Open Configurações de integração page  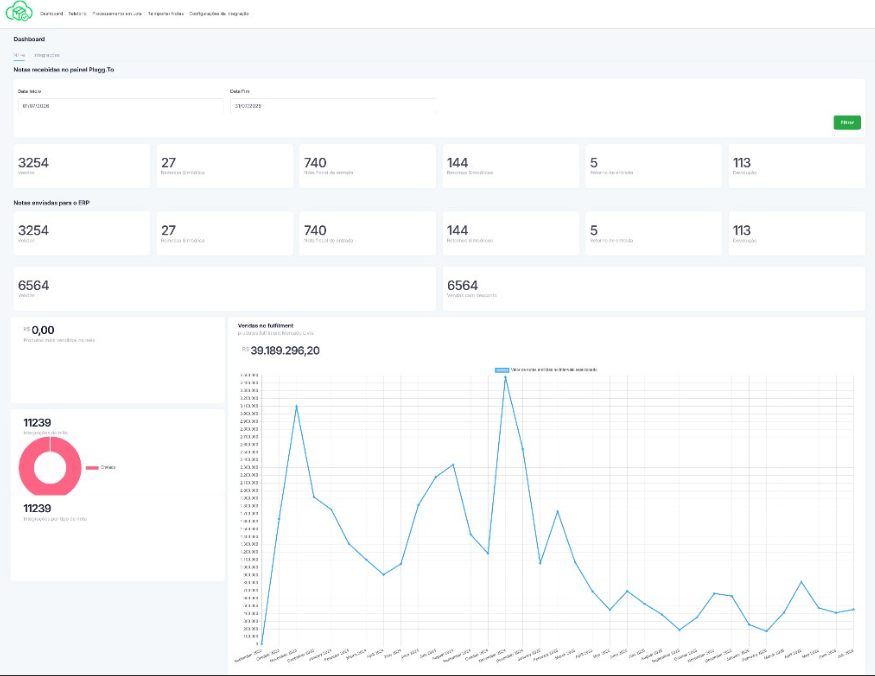click(x=219, y=13)
